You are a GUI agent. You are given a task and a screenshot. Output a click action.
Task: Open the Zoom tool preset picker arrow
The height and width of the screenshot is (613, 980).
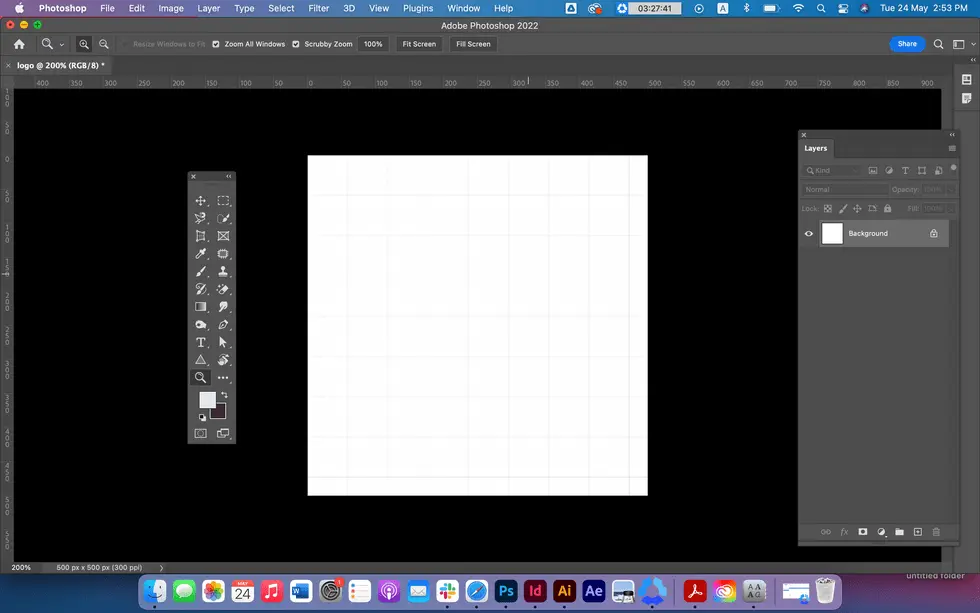62,45
